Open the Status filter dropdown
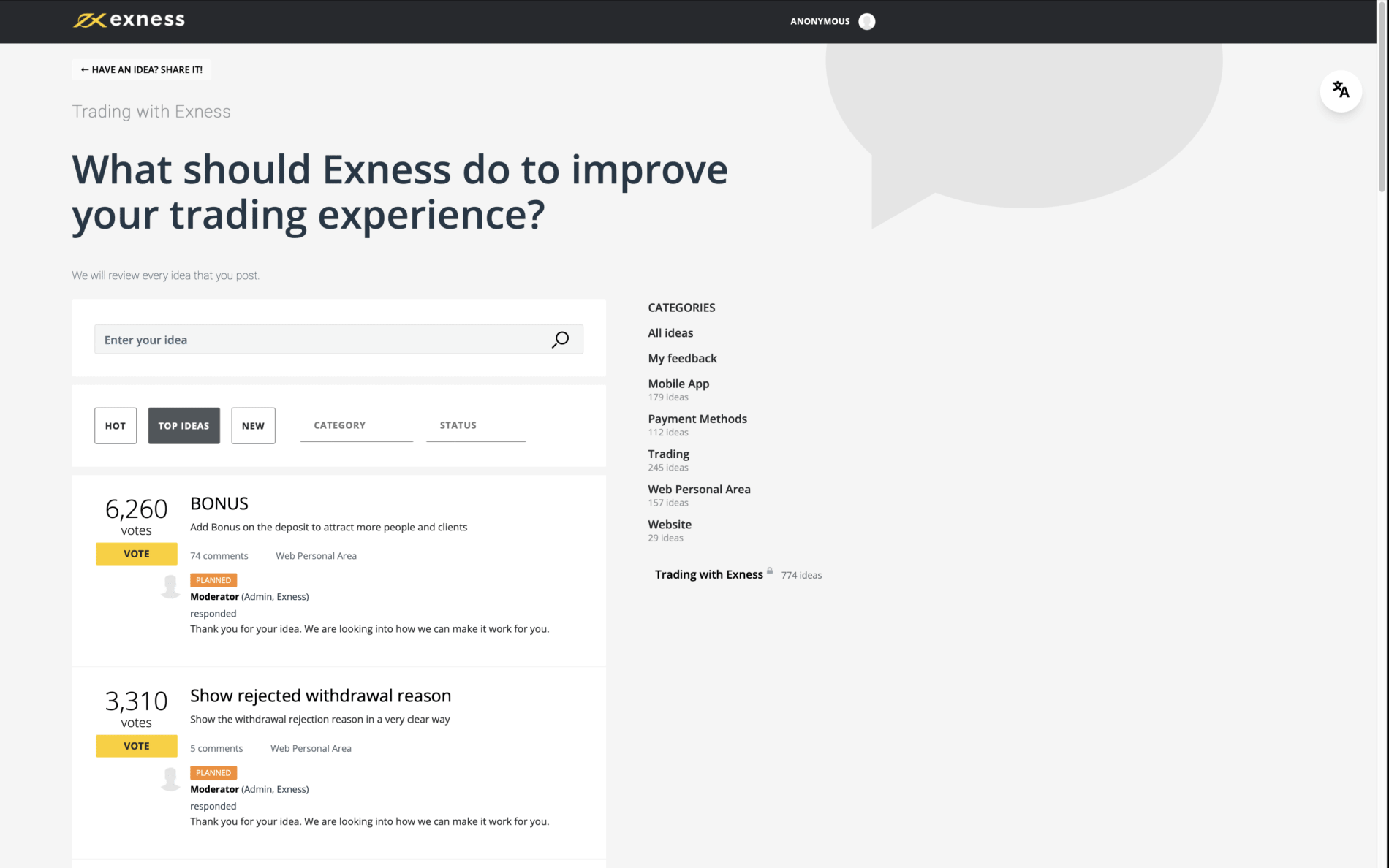Viewport: 1389px width, 868px height. point(476,425)
